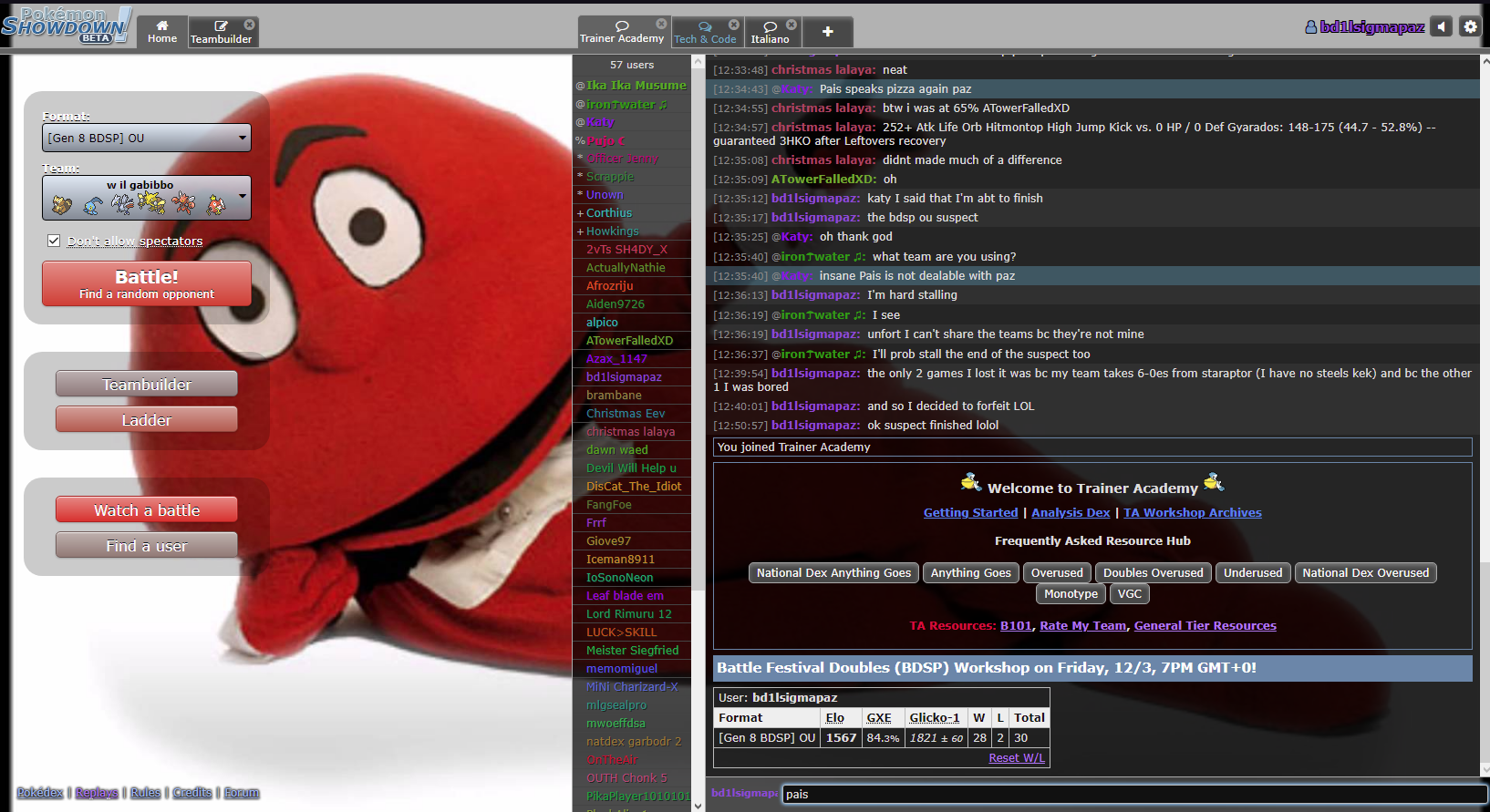The image size is (1490, 812).
Task: Open bd1lsigmapaz username in header
Action: 1365,27
